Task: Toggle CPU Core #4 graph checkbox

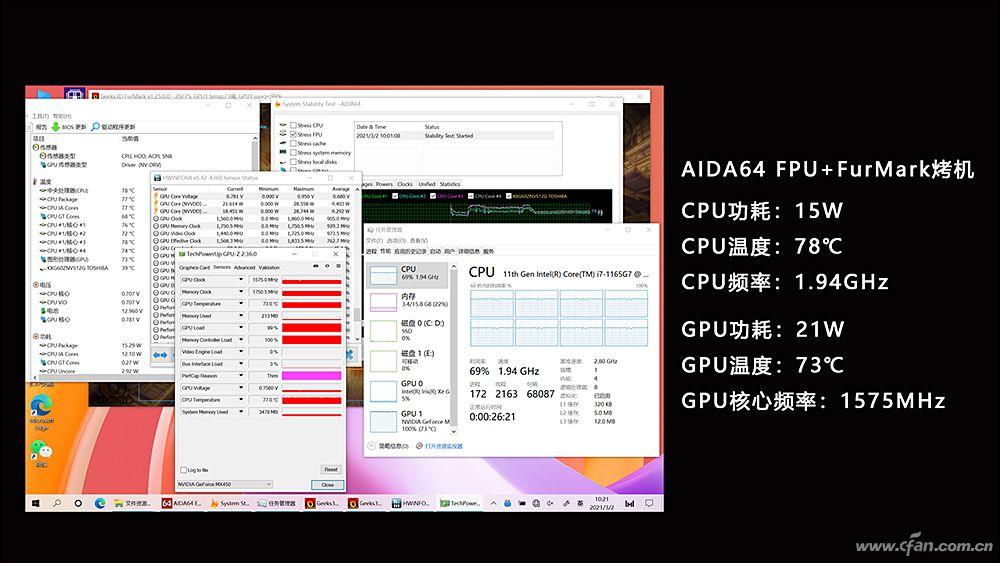Action: coord(471,196)
